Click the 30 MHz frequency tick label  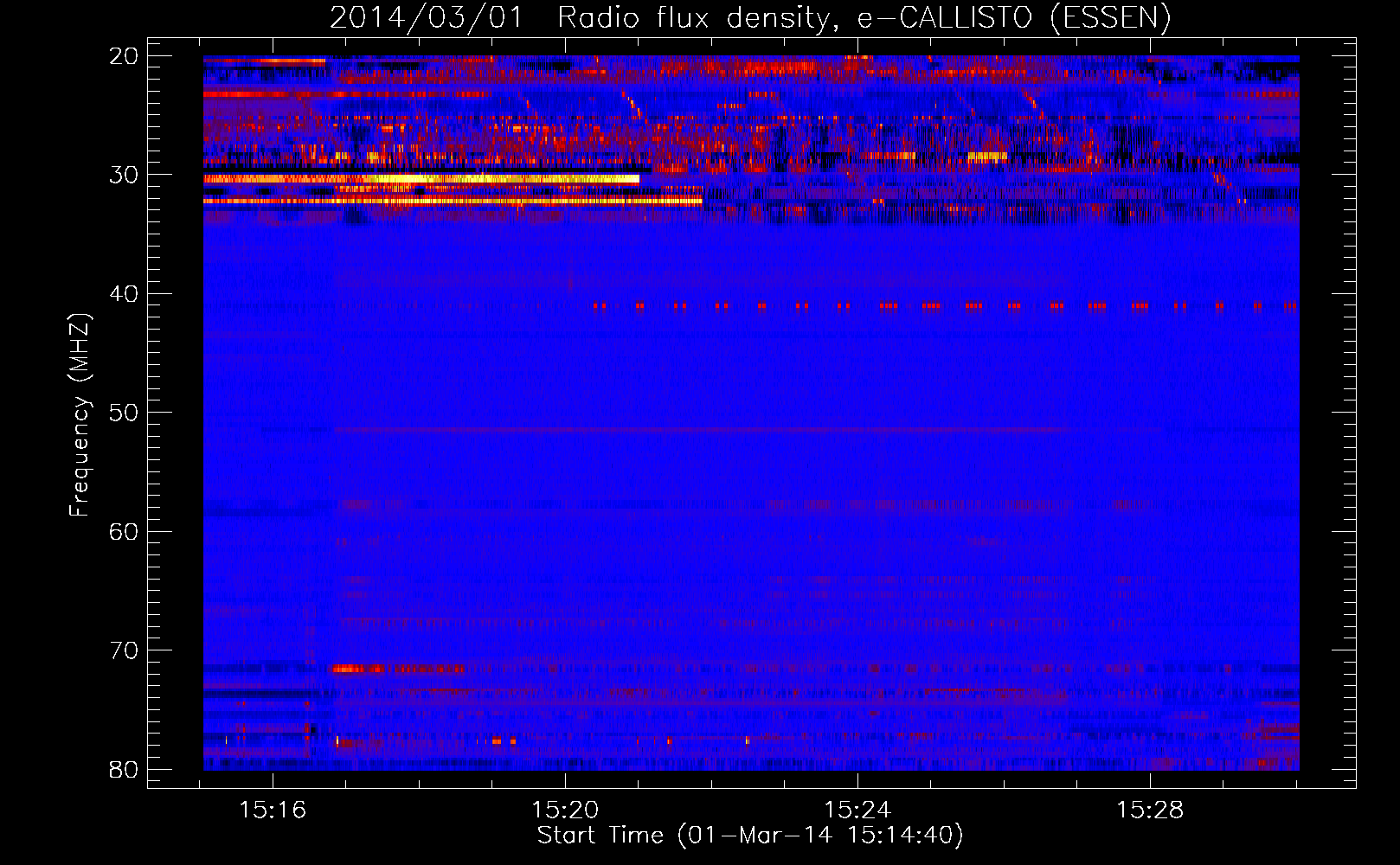click(x=124, y=175)
